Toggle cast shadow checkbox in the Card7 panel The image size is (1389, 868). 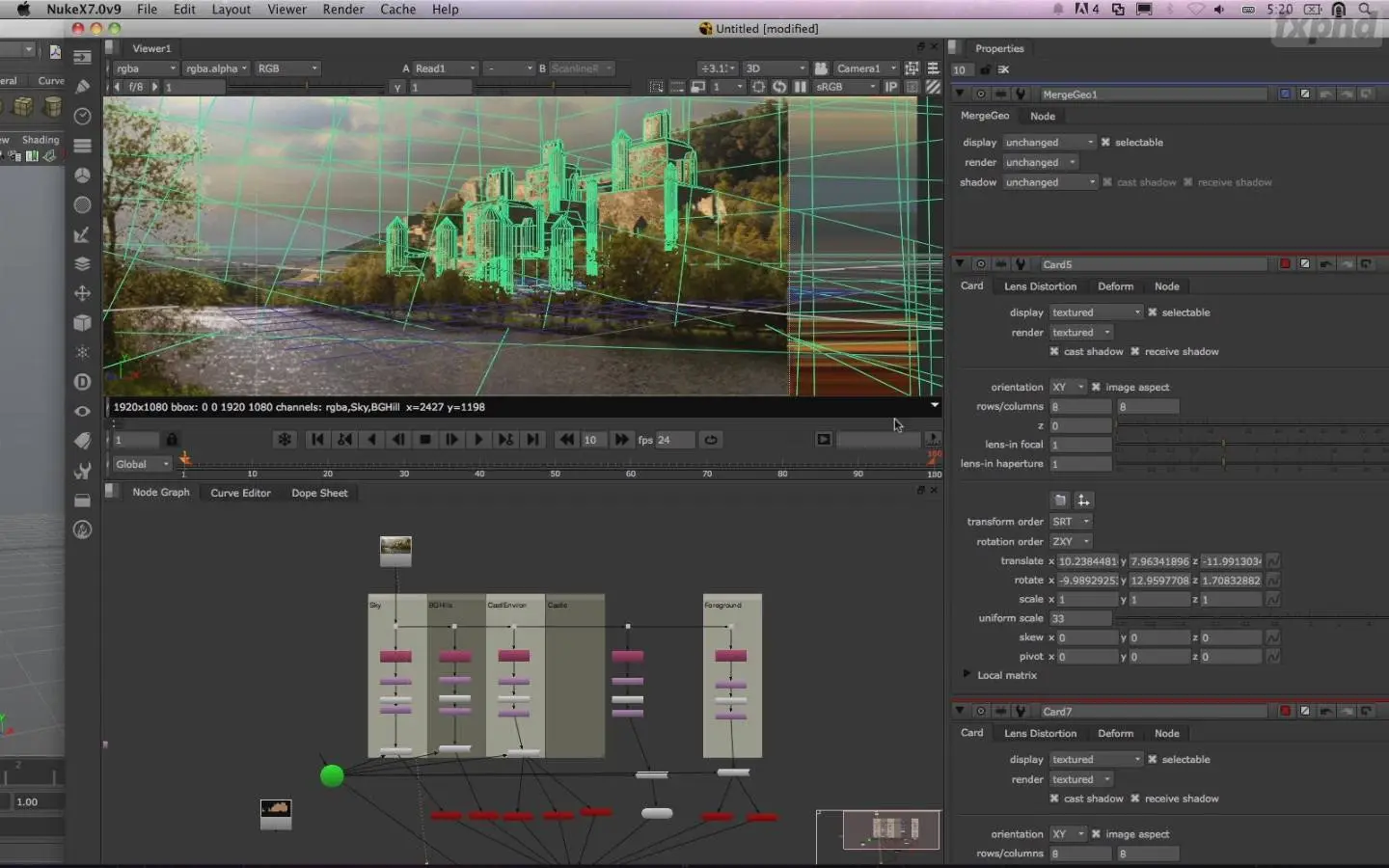(x=1054, y=799)
